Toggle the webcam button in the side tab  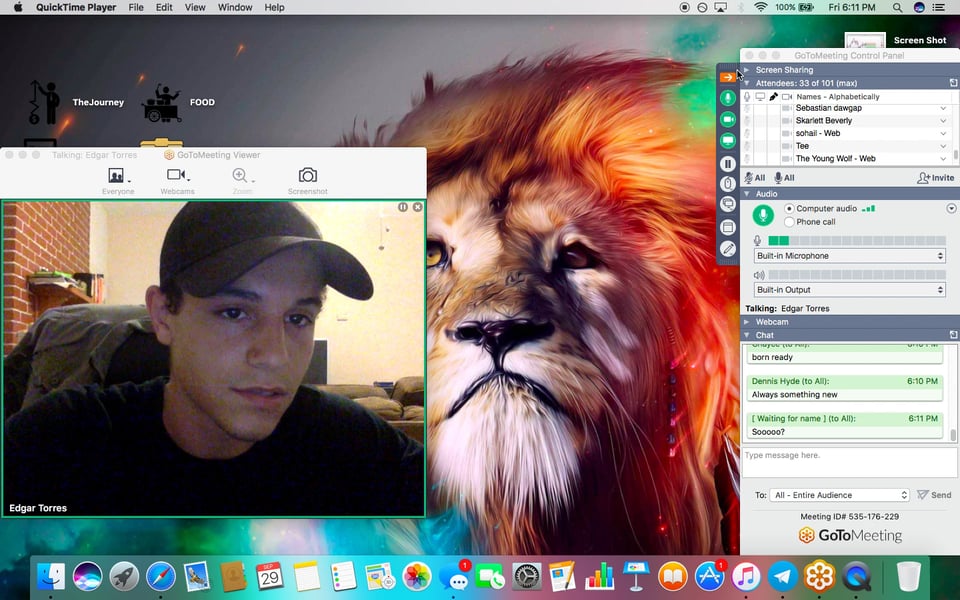[727, 119]
